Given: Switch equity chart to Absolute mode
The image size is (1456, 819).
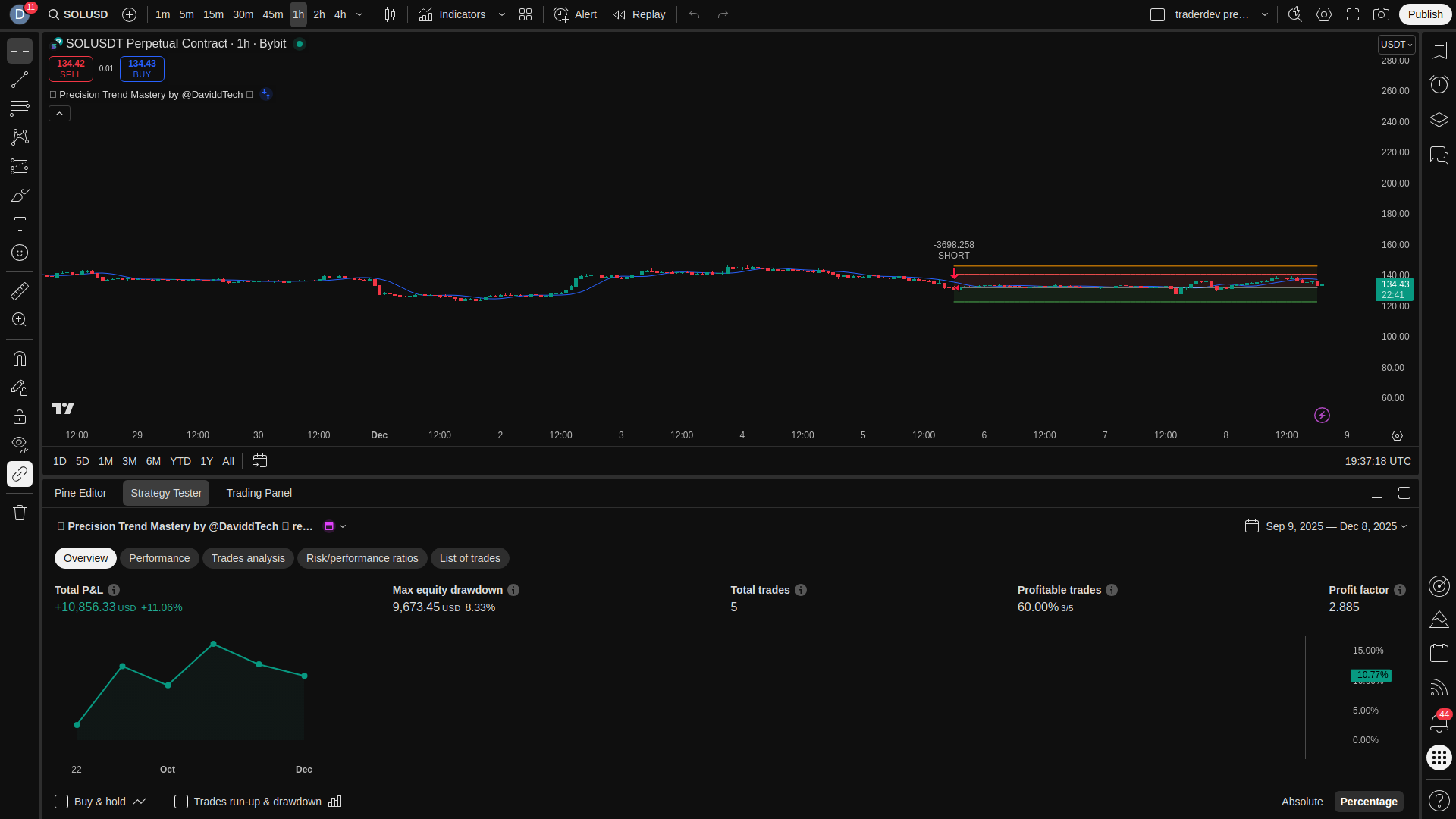Looking at the screenshot, I should tap(1301, 802).
